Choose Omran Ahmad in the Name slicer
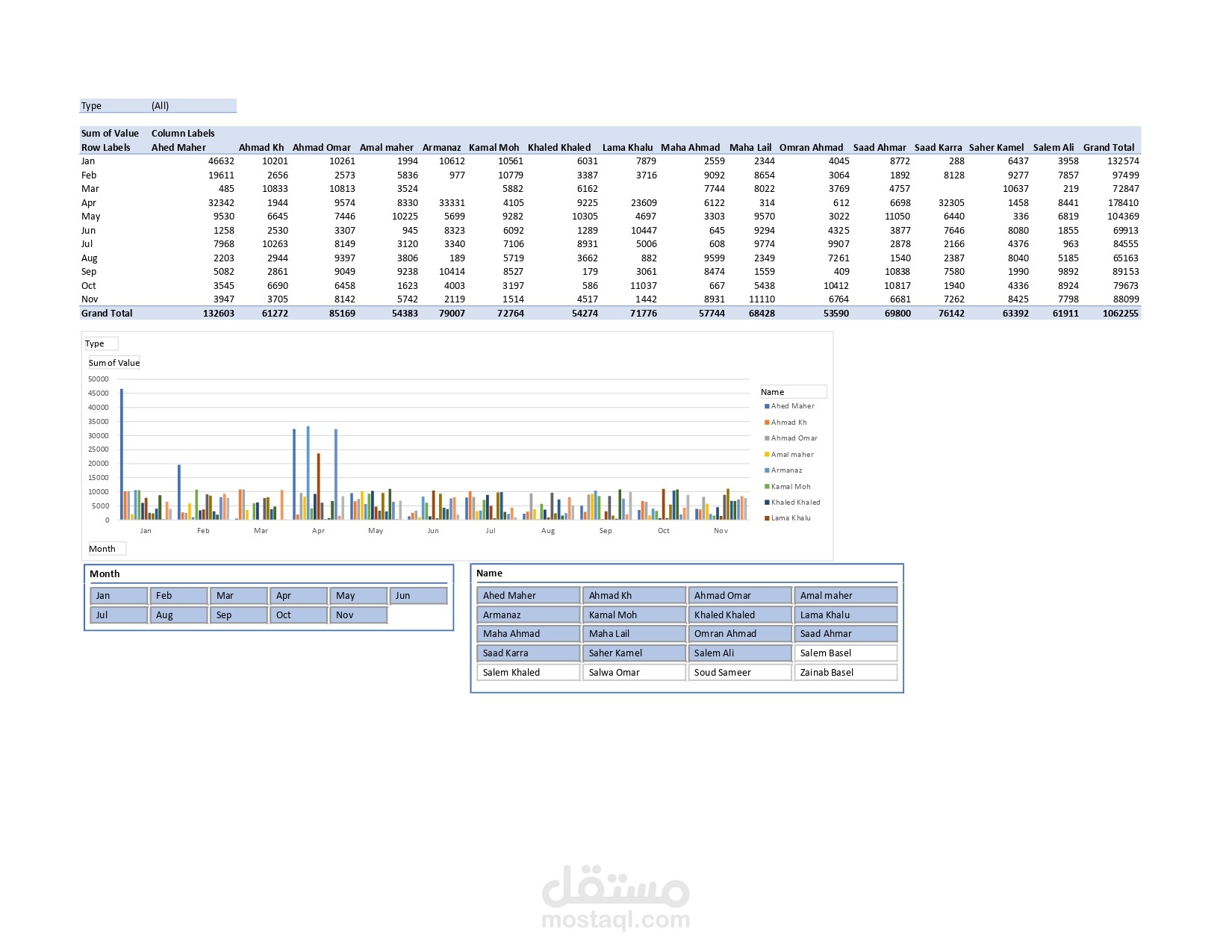 pos(740,633)
